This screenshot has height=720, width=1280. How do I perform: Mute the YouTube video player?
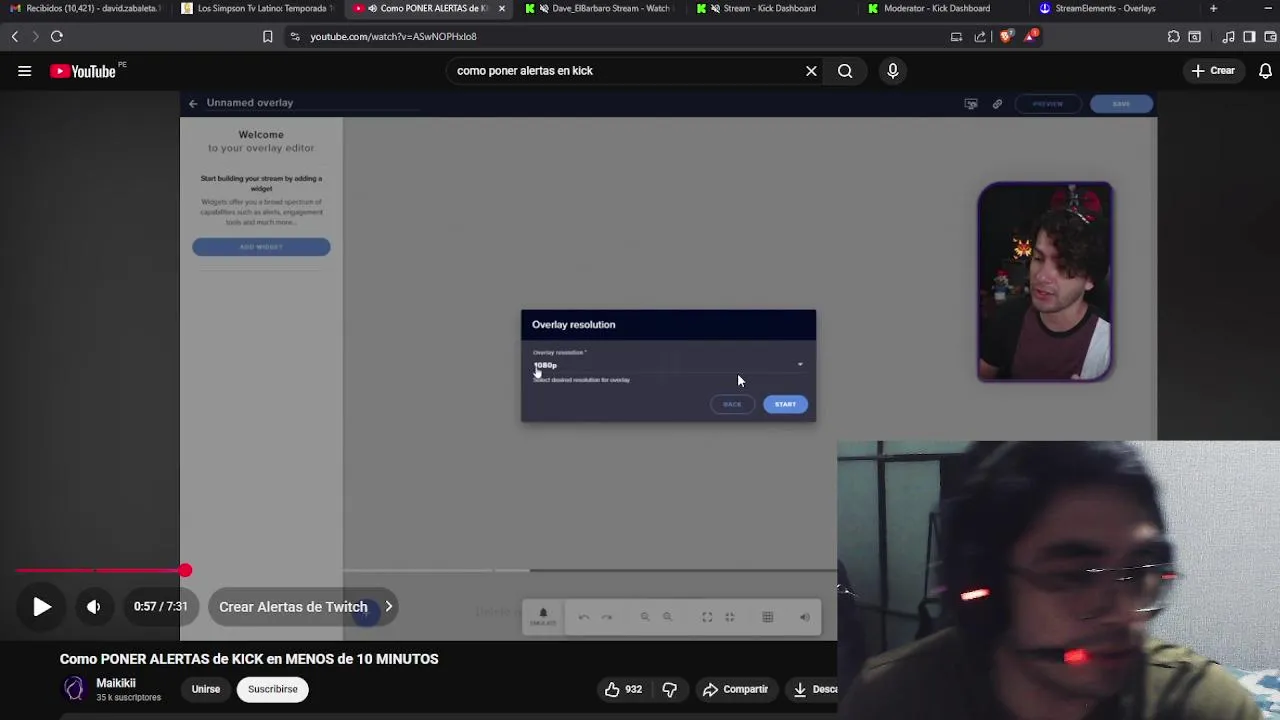[94, 607]
